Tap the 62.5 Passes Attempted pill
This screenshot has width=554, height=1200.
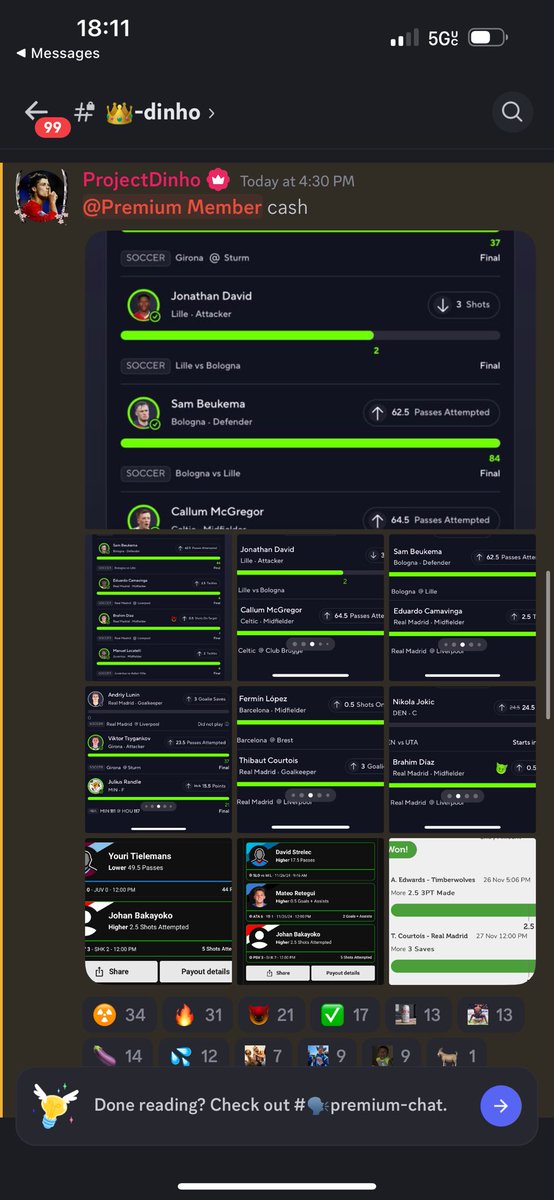[x=431, y=412]
